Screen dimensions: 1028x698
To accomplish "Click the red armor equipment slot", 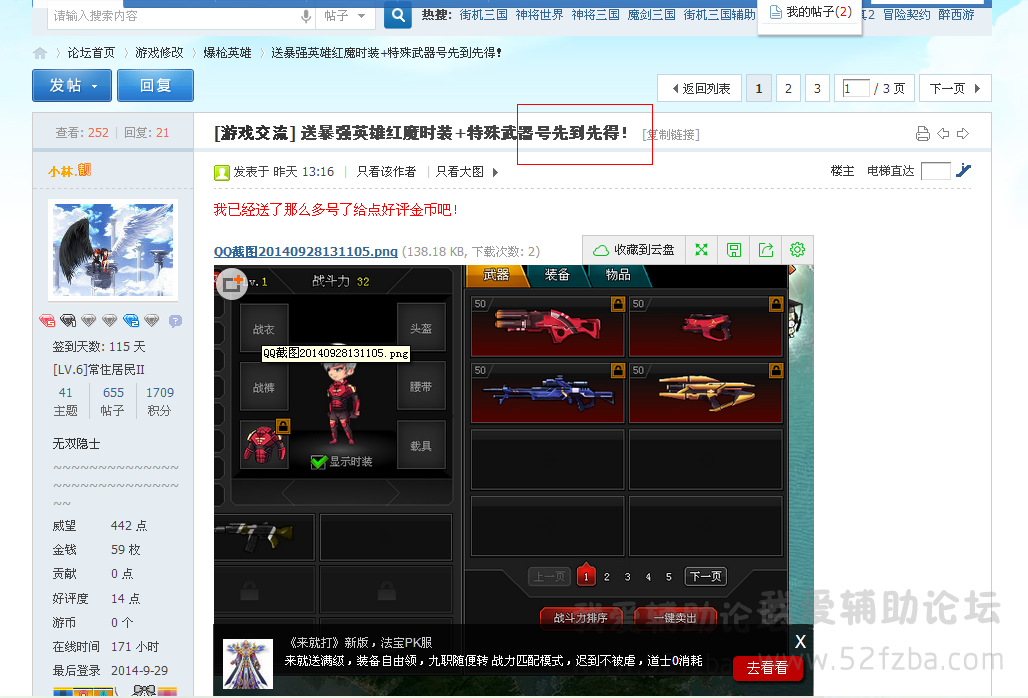I will pyautogui.click(x=264, y=444).
